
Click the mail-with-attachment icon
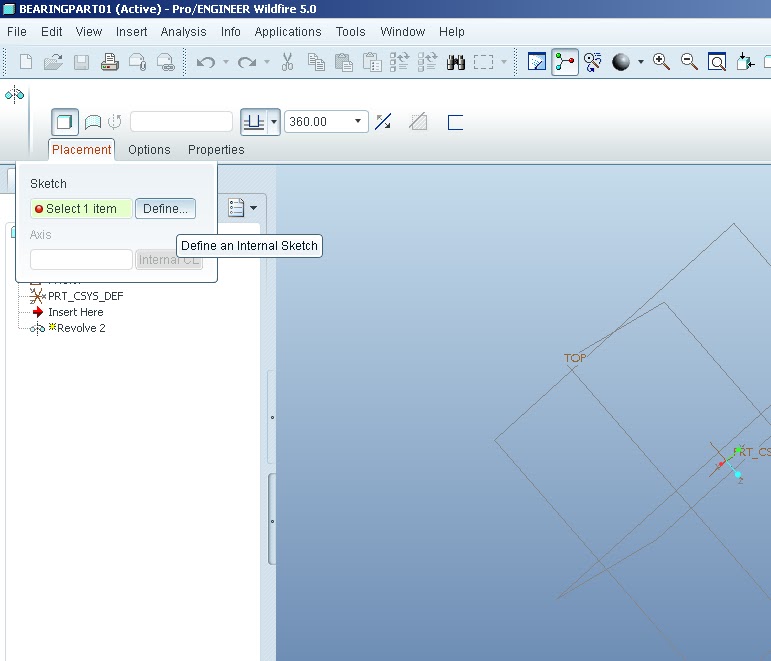pyautogui.click(x=137, y=62)
